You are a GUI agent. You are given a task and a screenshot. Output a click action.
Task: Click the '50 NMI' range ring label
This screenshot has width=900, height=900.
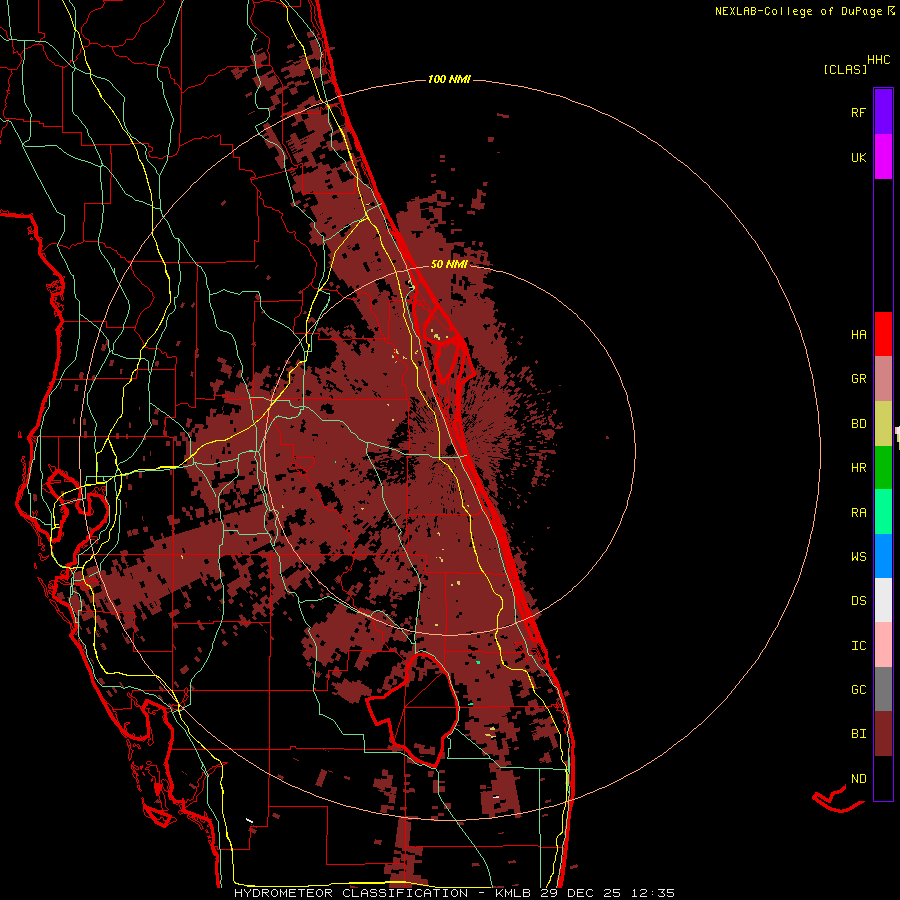tap(449, 264)
